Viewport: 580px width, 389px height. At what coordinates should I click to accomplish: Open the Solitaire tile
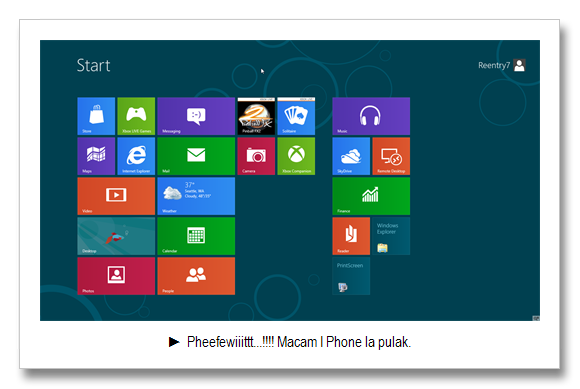pyautogui.click(x=296, y=116)
